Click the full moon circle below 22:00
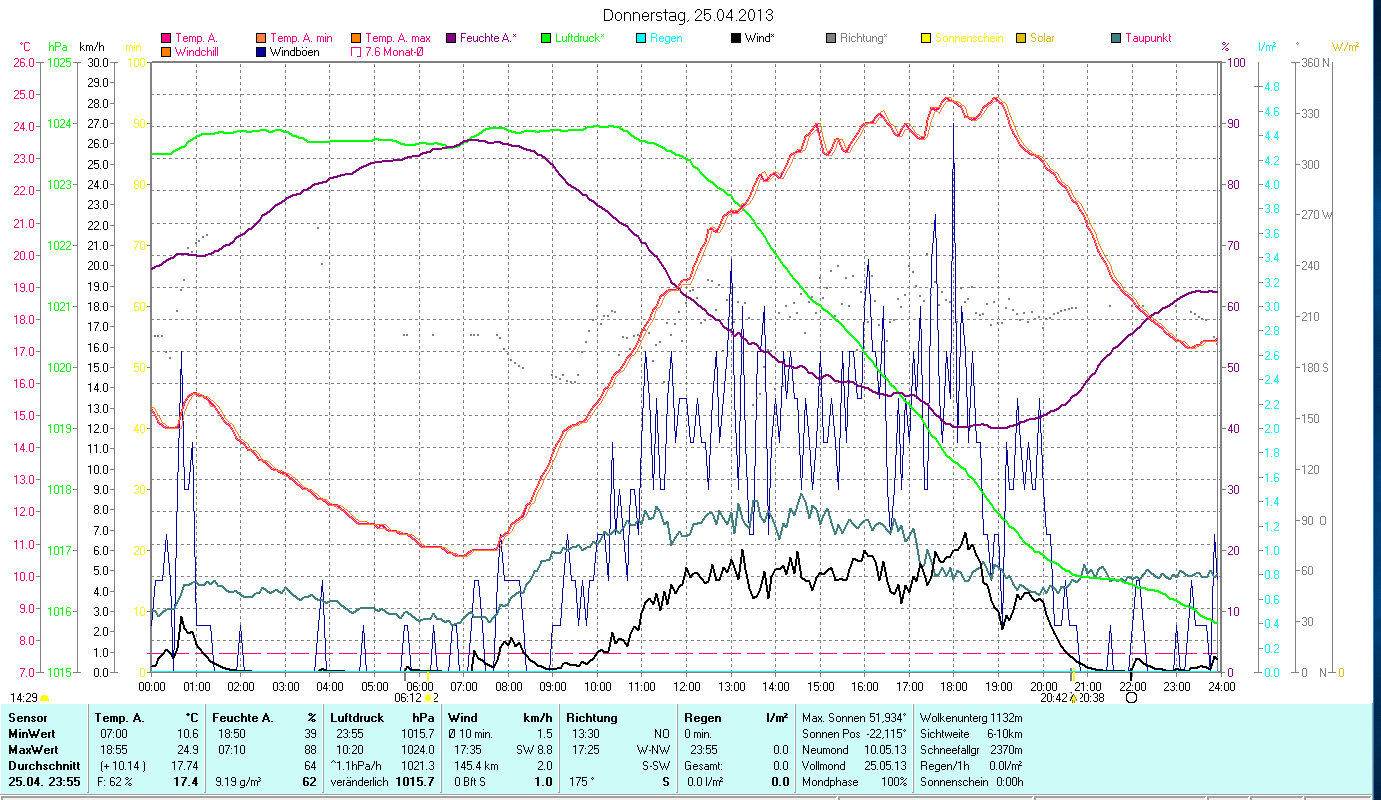The image size is (1381, 800). tap(1131, 698)
